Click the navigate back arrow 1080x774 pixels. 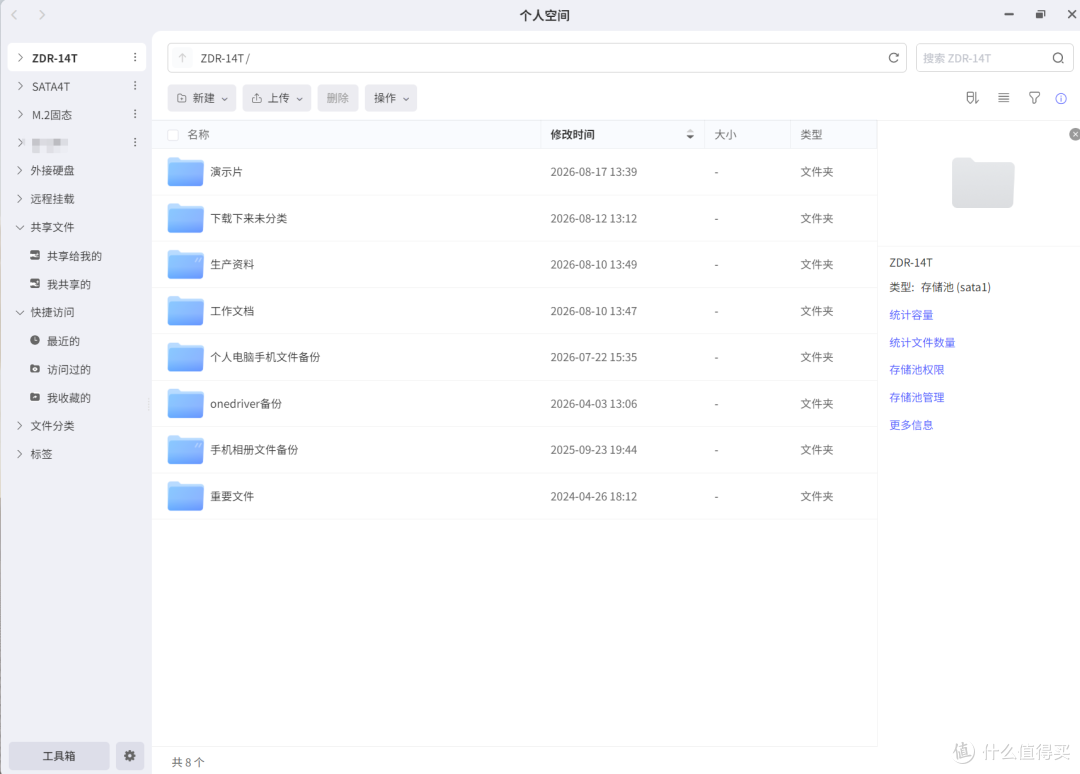click(14, 14)
